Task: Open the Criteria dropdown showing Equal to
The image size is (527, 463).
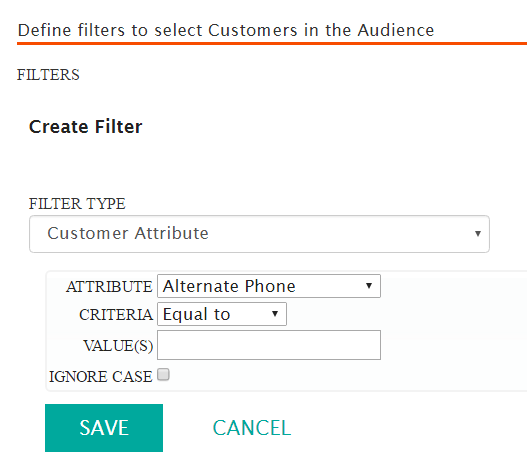Action: 222,314
